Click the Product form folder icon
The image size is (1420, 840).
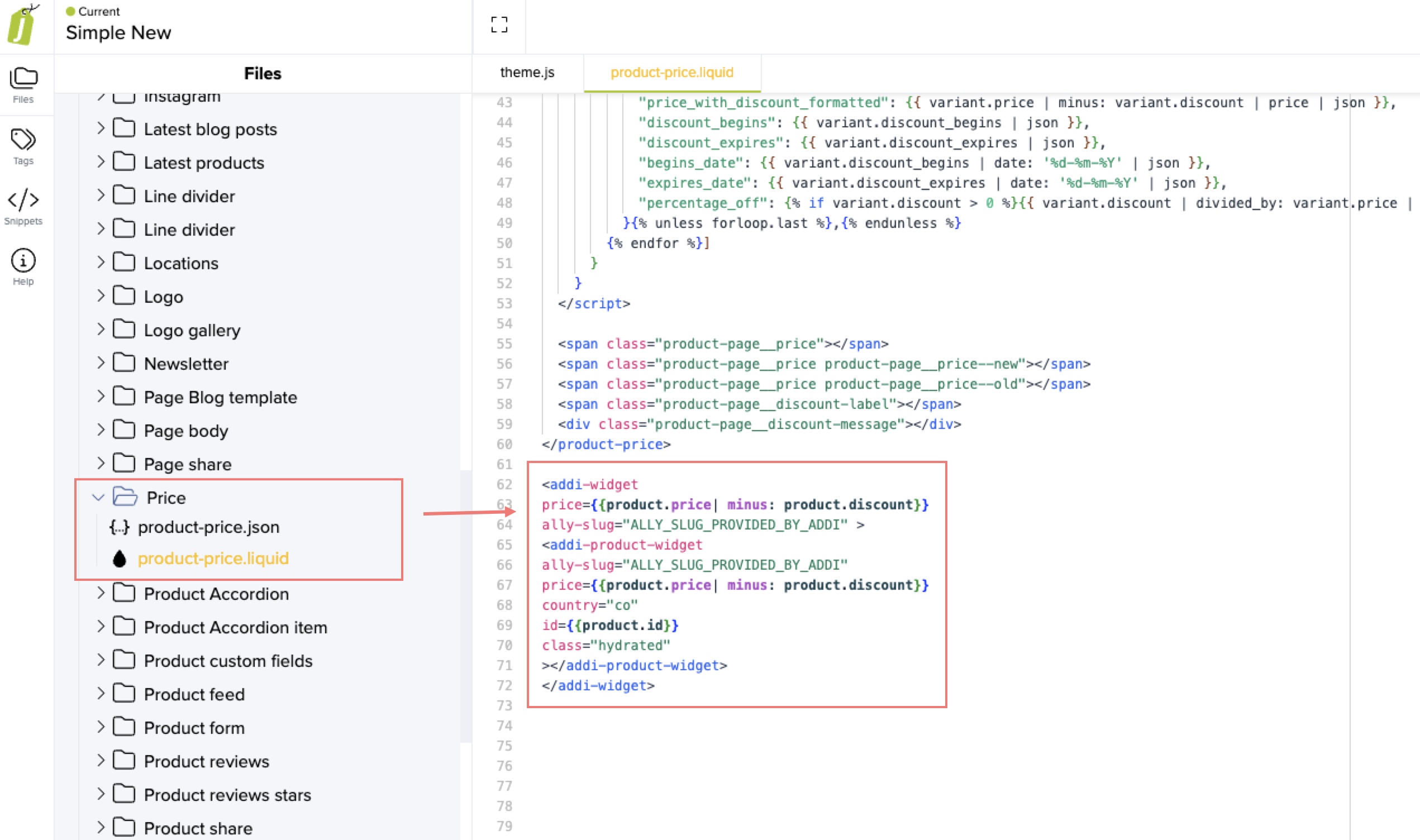point(123,727)
